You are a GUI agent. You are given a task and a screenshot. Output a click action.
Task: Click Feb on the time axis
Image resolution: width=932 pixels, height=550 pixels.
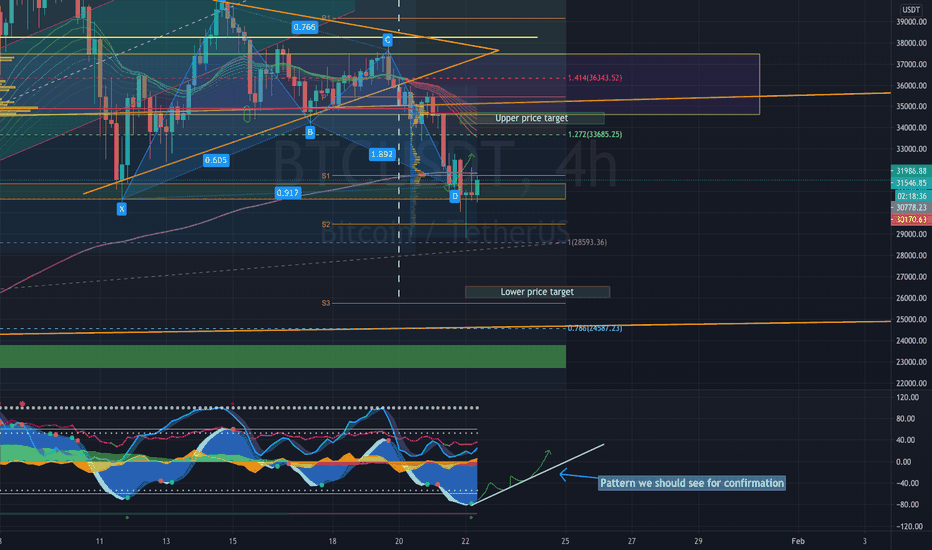click(x=798, y=541)
